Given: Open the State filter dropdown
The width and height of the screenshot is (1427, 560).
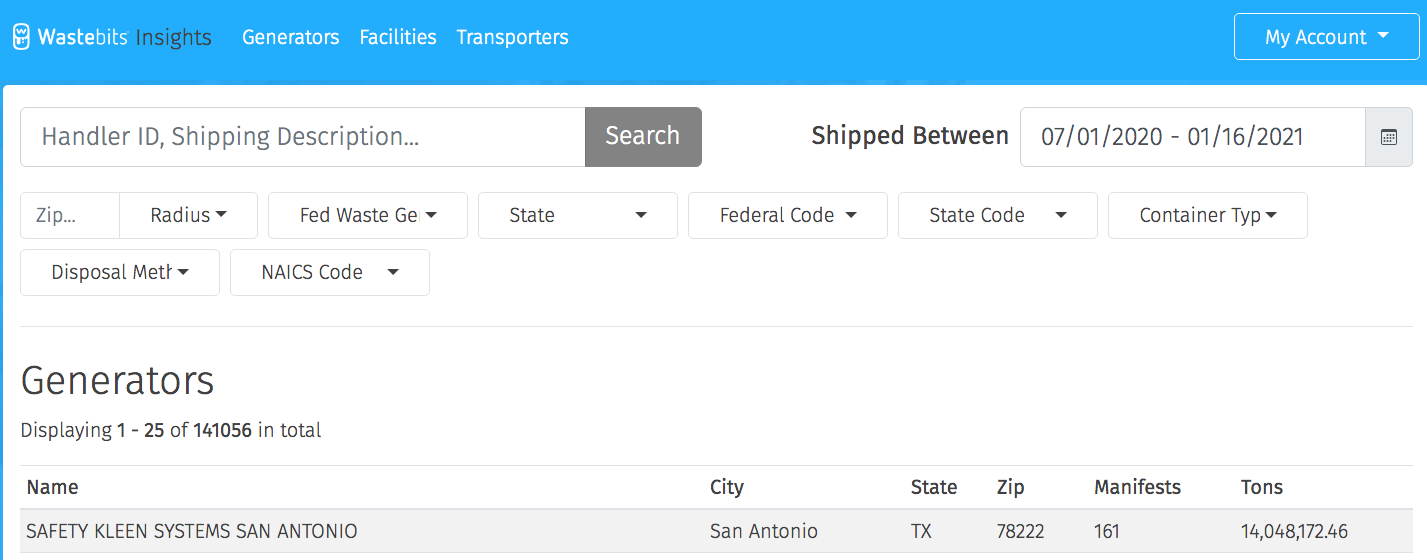Looking at the screenshot, I should pyautogui.click(x=578, y=215).
